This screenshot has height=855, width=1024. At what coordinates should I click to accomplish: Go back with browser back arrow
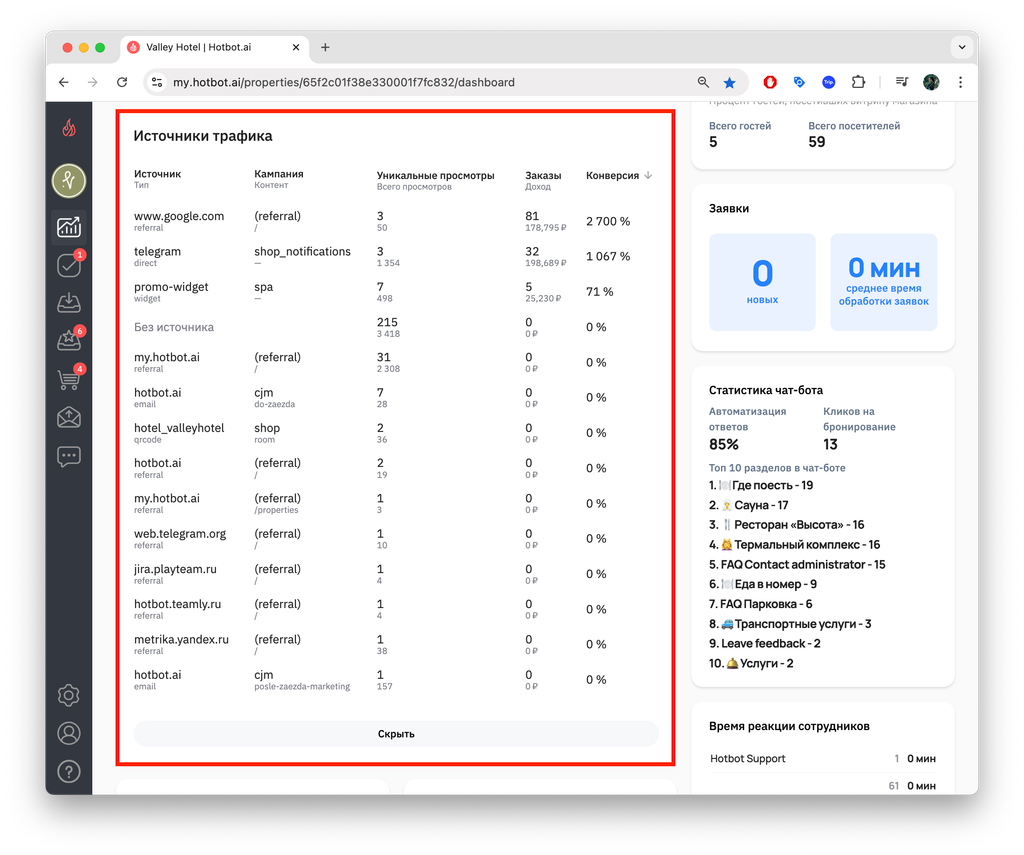tap(63, 82)
